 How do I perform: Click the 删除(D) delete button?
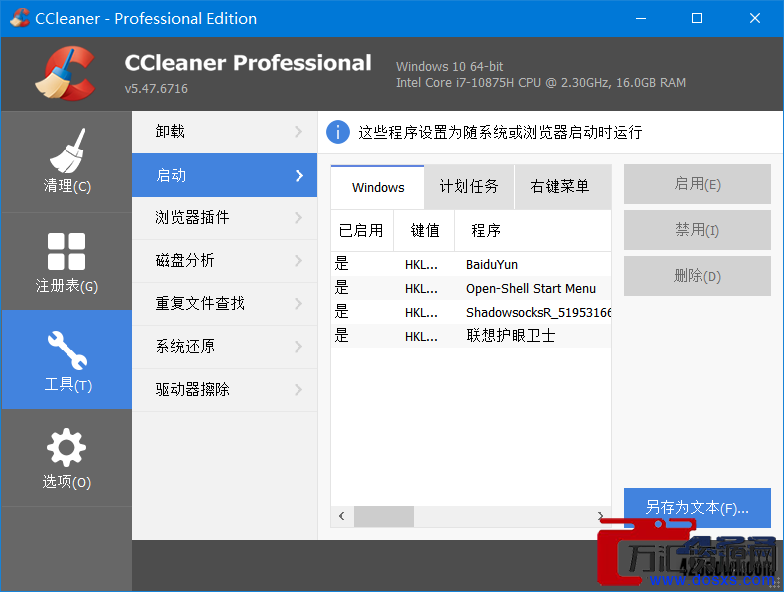coord(697,276)
